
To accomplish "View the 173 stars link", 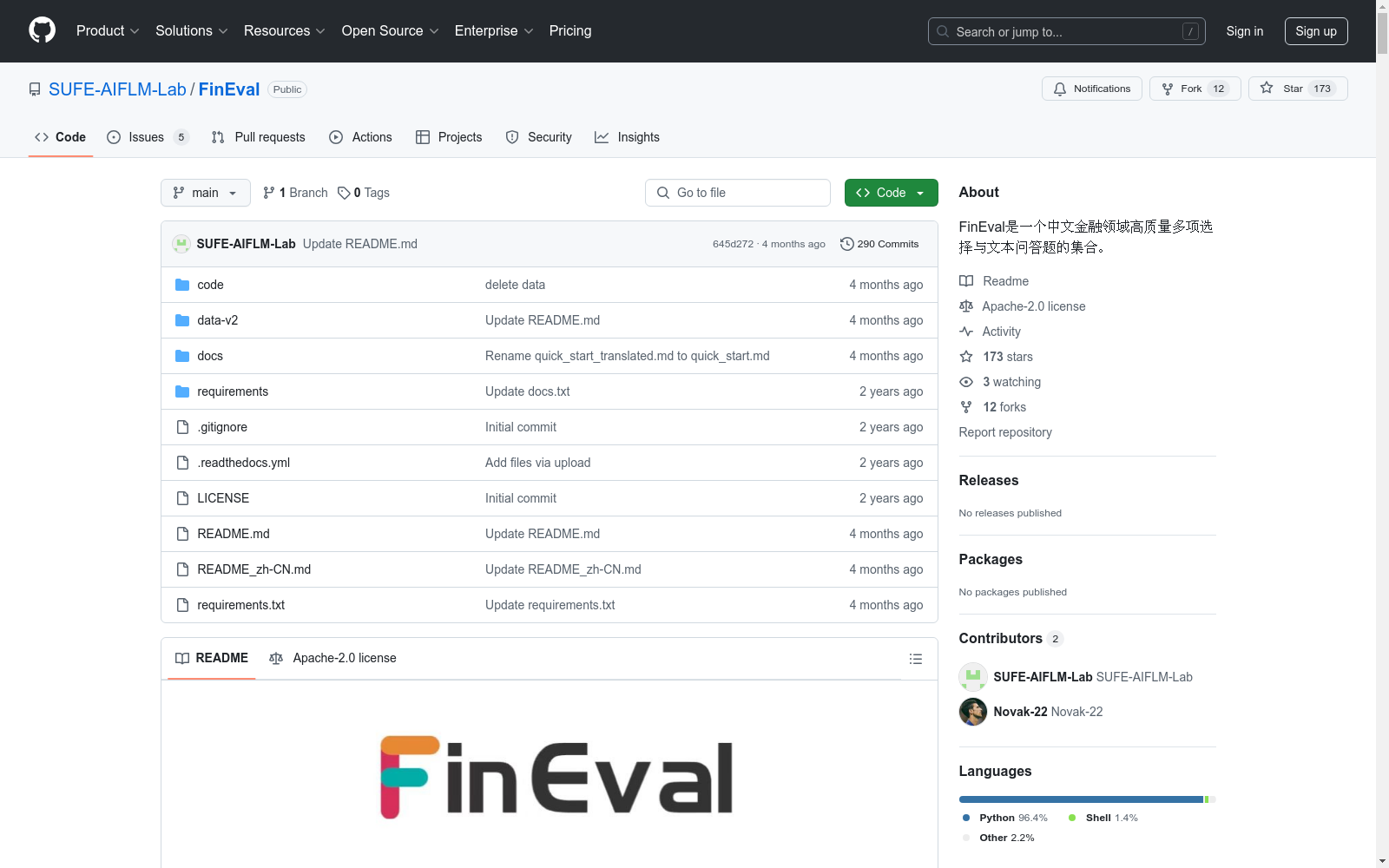I will pos(997,357).
